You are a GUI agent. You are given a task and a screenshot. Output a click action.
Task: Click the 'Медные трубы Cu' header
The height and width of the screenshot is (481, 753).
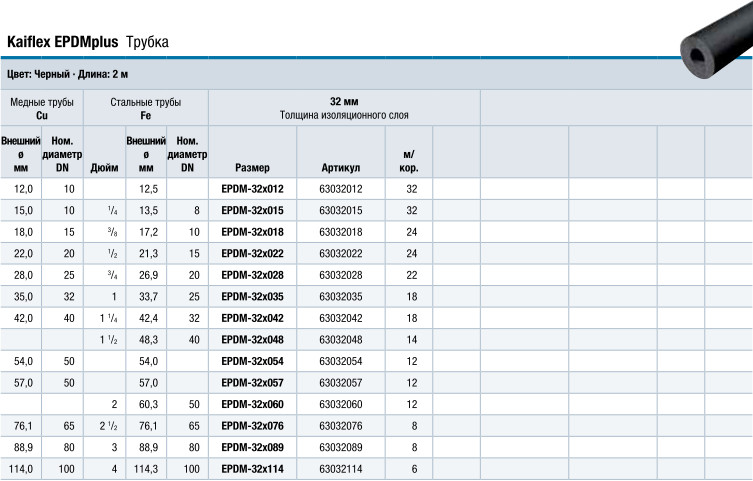(x=42, y=108)
